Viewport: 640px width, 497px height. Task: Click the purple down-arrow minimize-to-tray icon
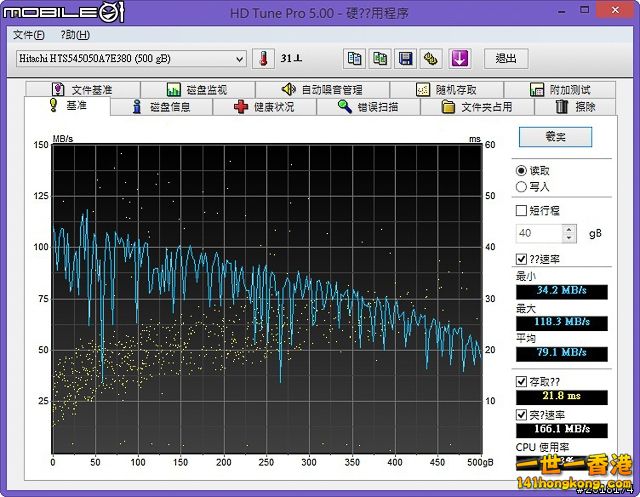click(x=459, y=58)
